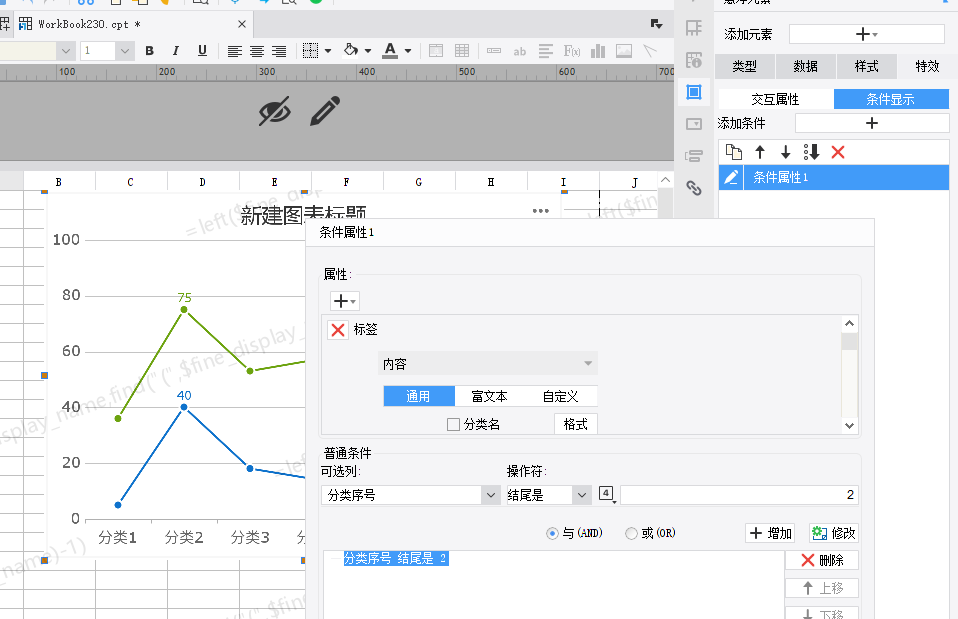Select the 或(OR) radio button
Viewport: 958px width, 619px height.
pyautogui.click(x=631, y=533)
